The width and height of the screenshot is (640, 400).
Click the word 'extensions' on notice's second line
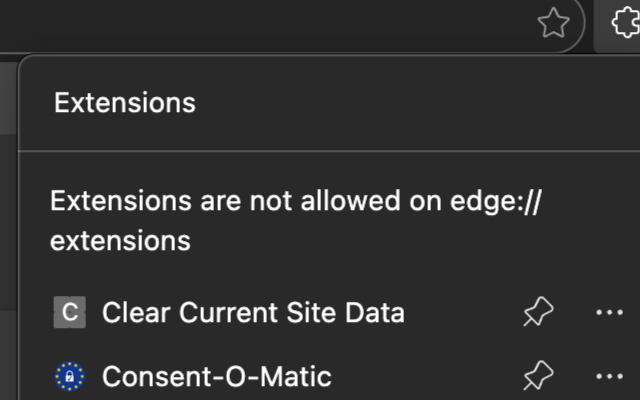click(120, 241)
